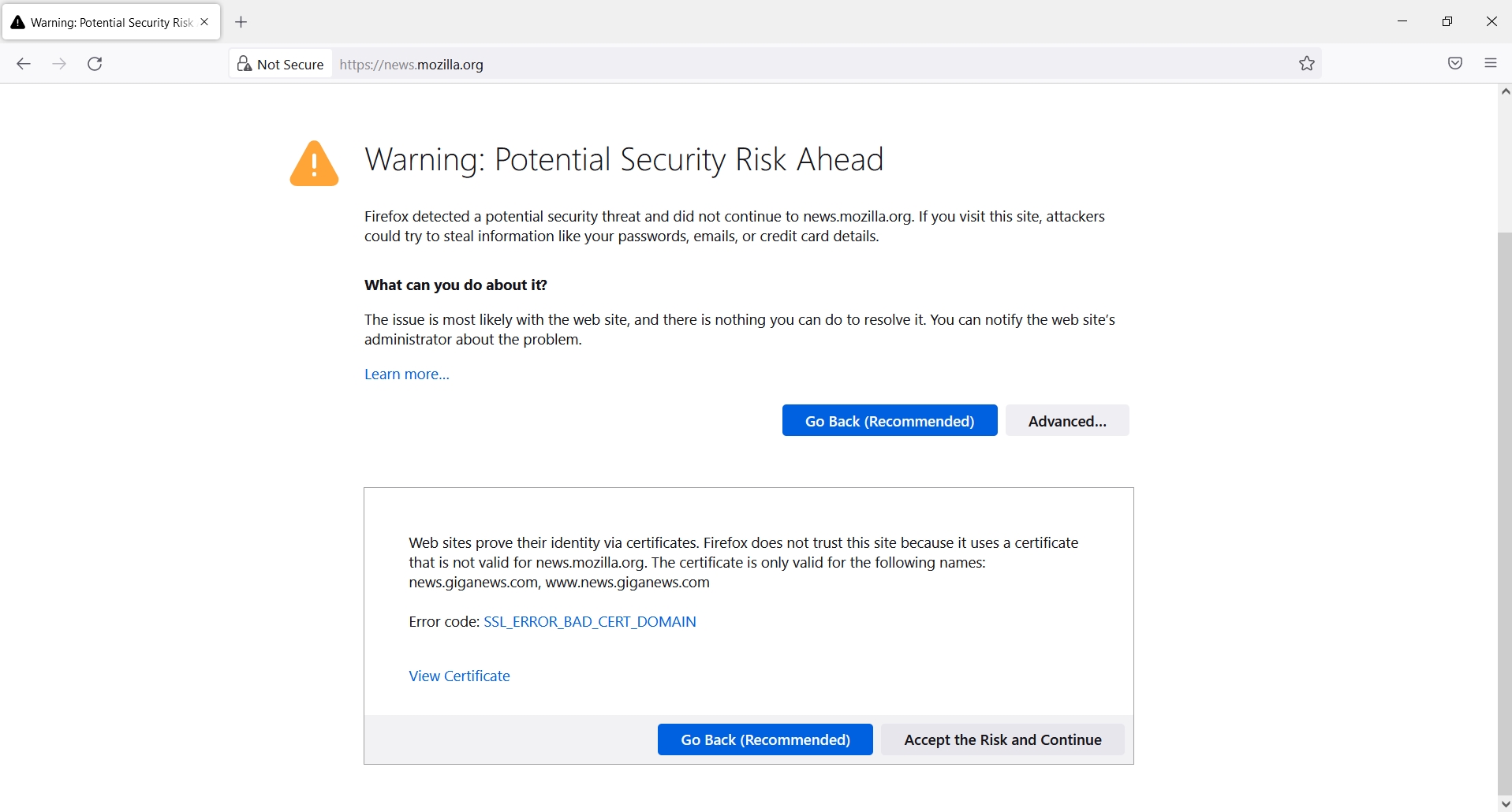Click the scrollbar down arrow
Viewport: 1512px width, 812px height.
[1504, 803]
